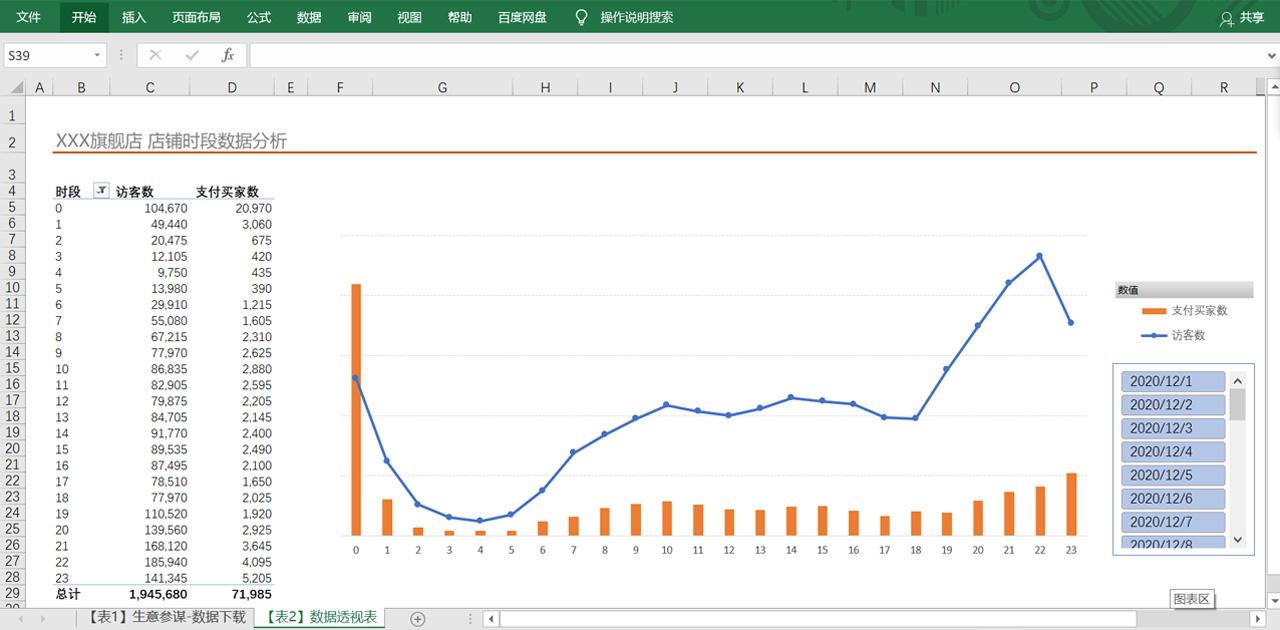Click the blue 访客数 legend line marker
This screenshot has width=1280, height=630.
1154,336
